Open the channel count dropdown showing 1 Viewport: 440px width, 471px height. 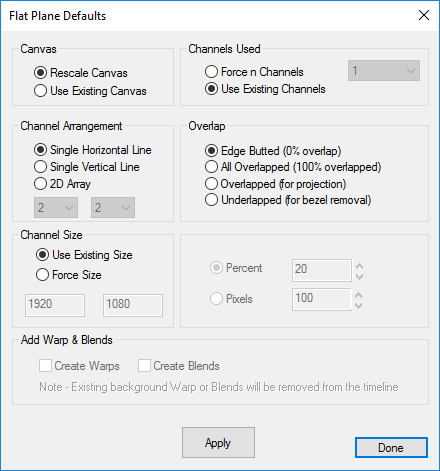click(x=384, y=71)
